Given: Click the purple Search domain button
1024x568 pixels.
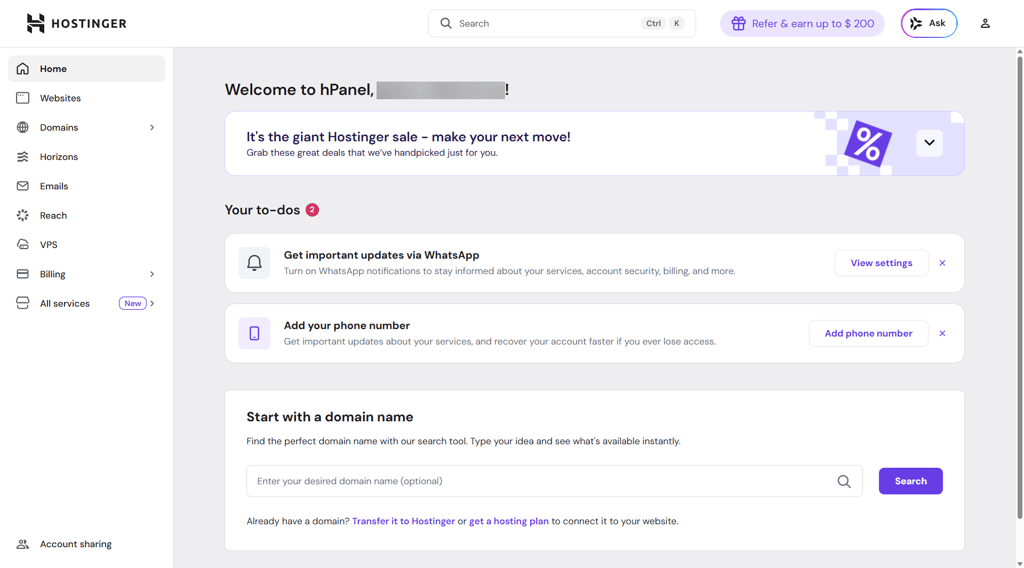Looking at the screenshot, I should [910, 481].
